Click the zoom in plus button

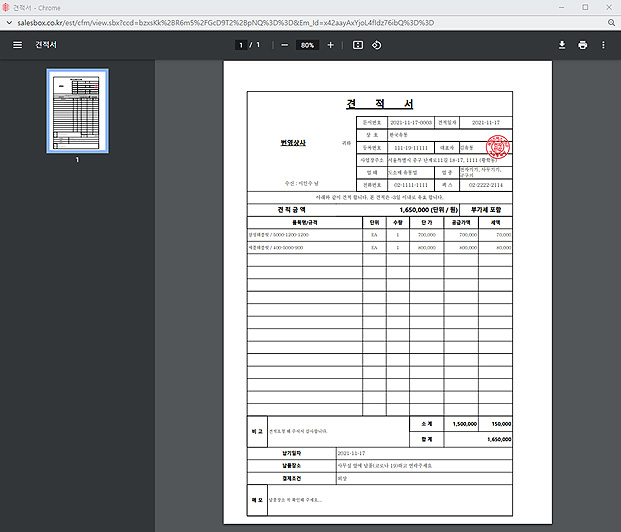pyautogui.click(x=330, y=45)
